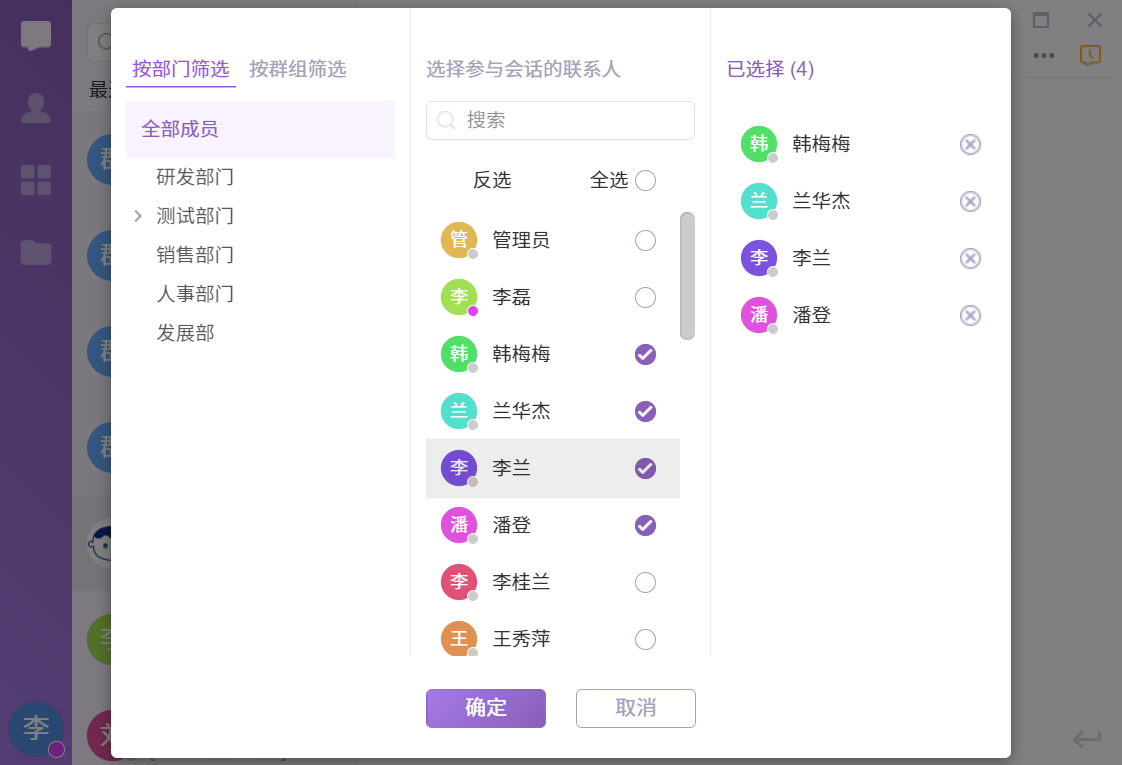
Task: Open the folder icon in sidebar
Action: [36, 252]
